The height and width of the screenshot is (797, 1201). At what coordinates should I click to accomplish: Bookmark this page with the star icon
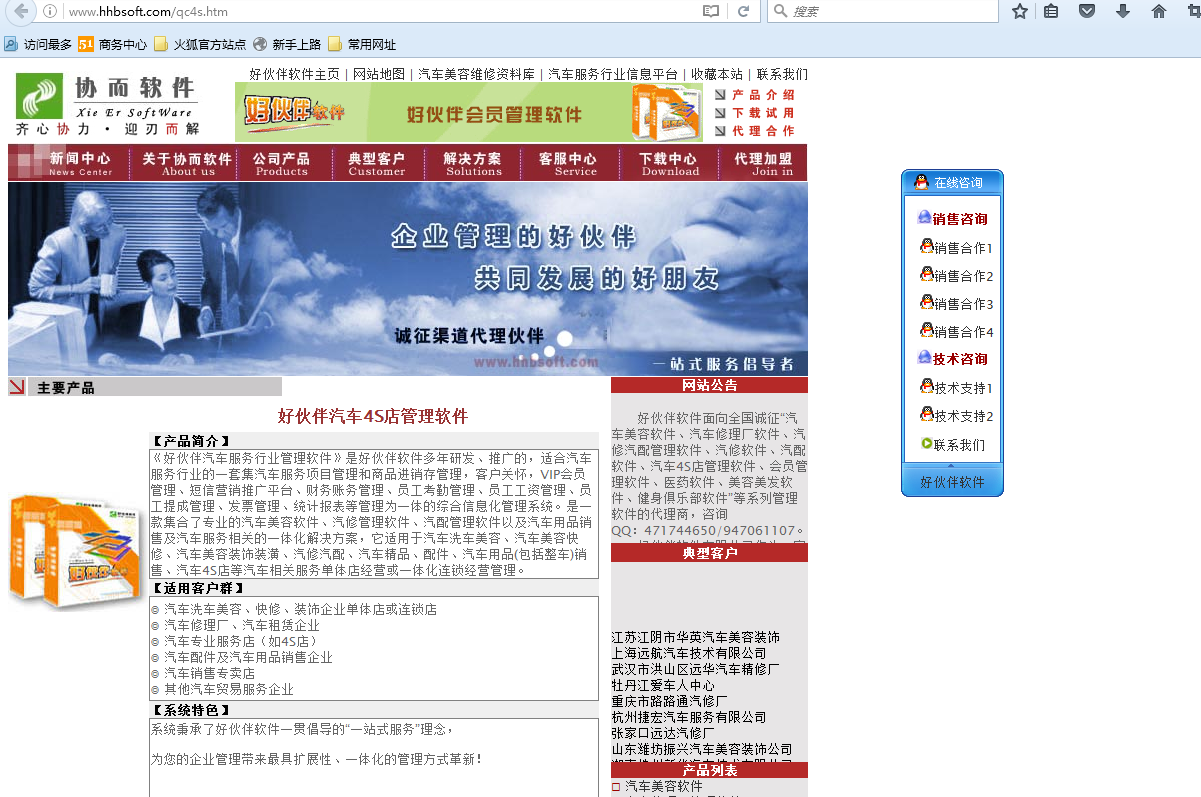click(1019, 11)
